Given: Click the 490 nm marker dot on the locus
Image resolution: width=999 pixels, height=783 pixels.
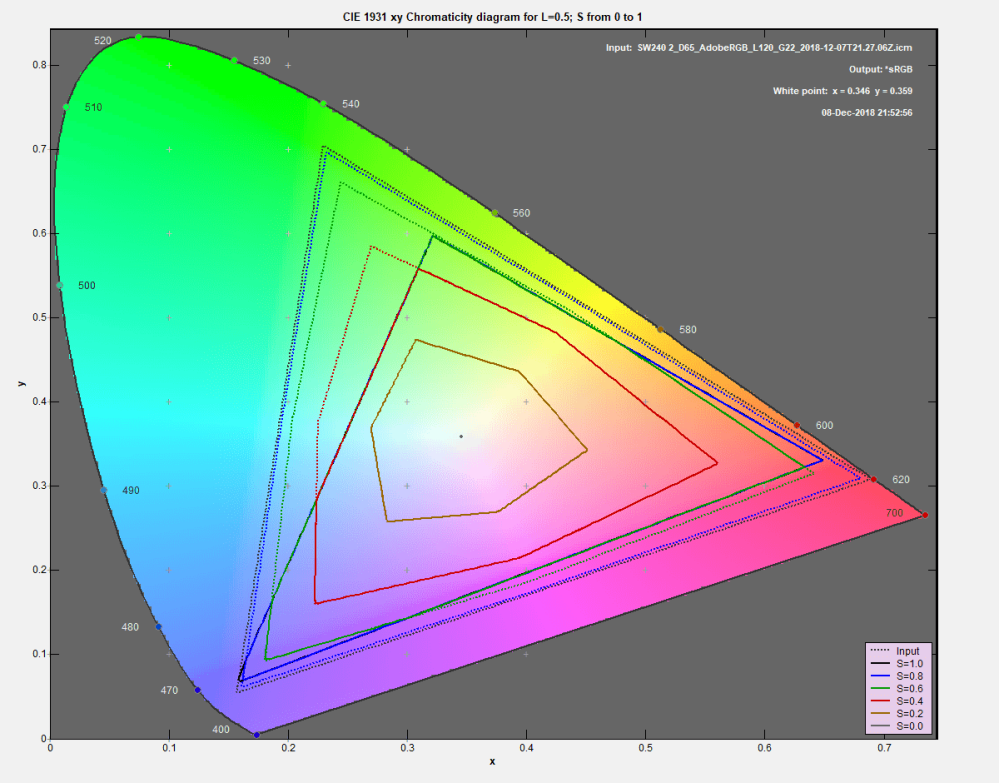Looking at the screenshot, I should point(104,490).
